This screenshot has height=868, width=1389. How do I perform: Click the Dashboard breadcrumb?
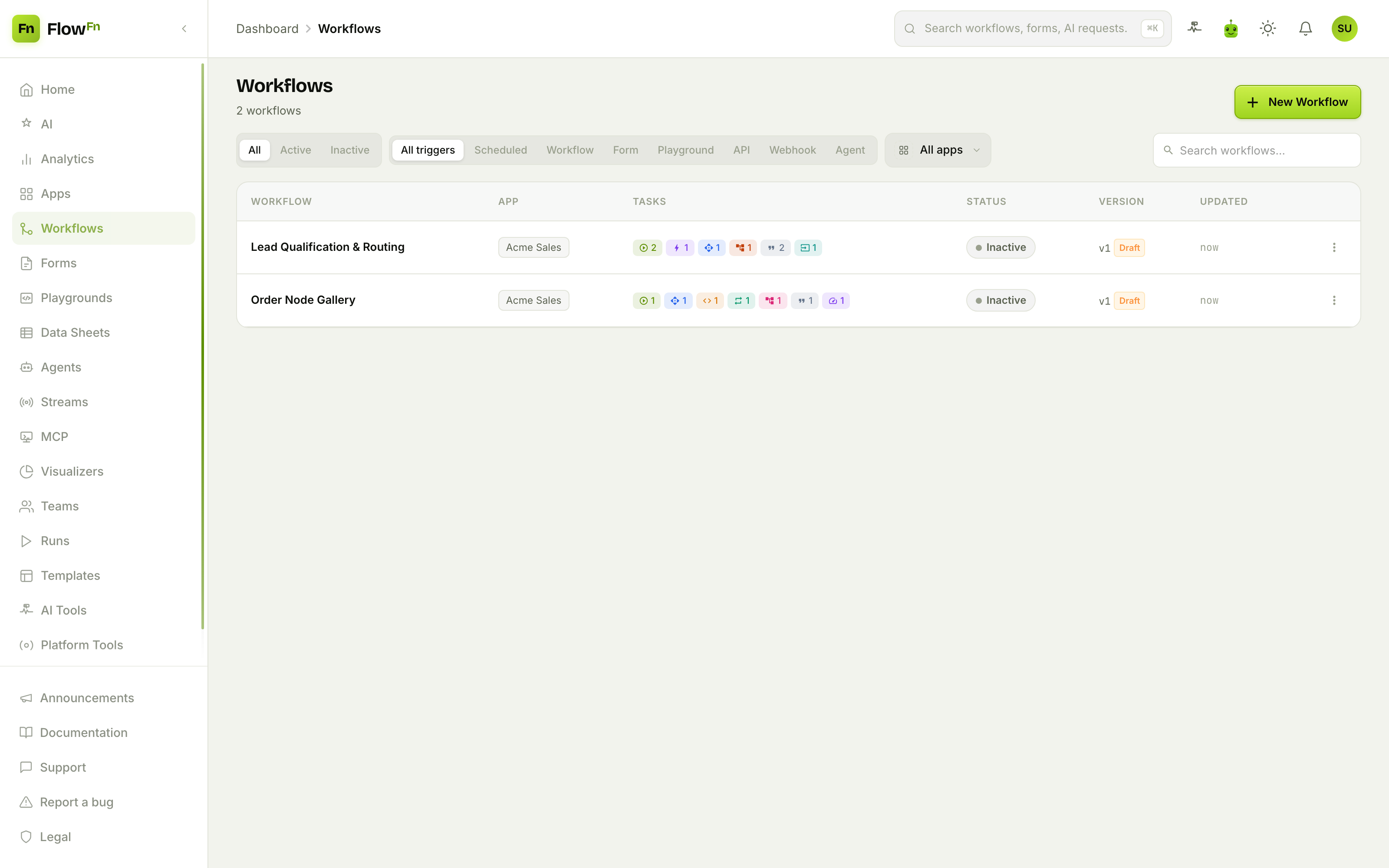pyautogui.click(x=267, y=29)
